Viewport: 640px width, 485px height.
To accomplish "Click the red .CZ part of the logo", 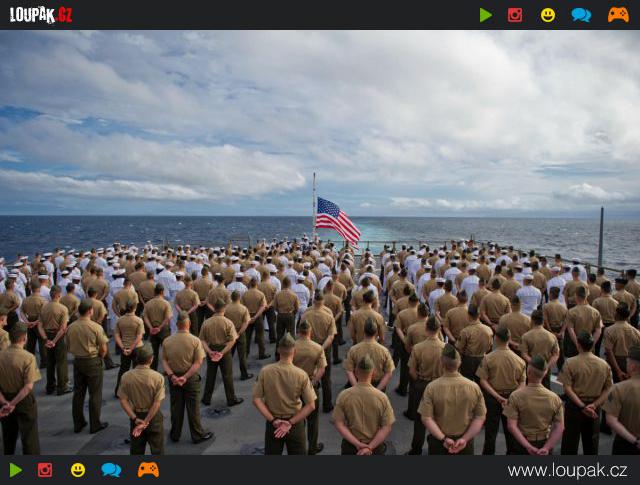I will 64,15.
